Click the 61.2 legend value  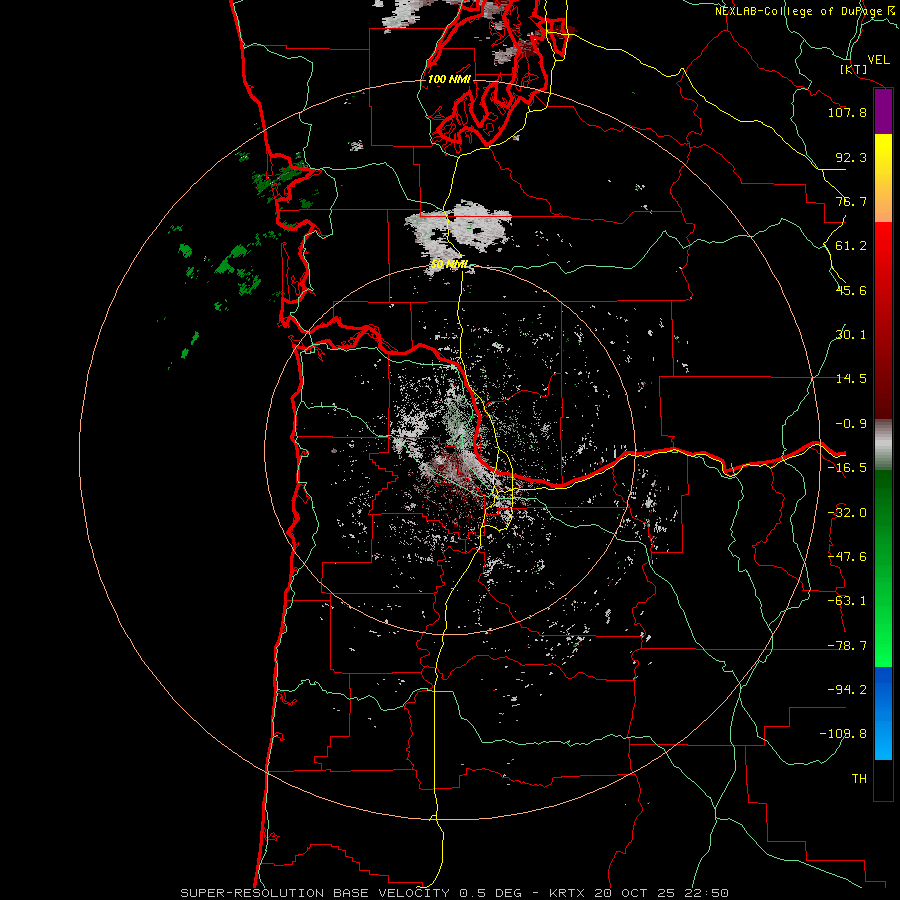click(x=851, y=246)
